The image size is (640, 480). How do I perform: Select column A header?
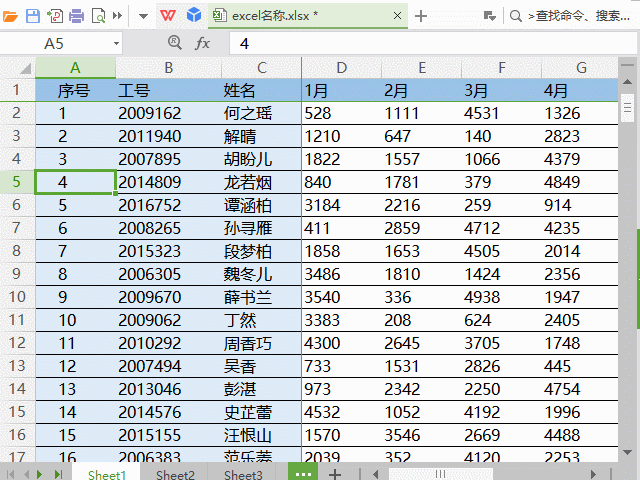76,68
